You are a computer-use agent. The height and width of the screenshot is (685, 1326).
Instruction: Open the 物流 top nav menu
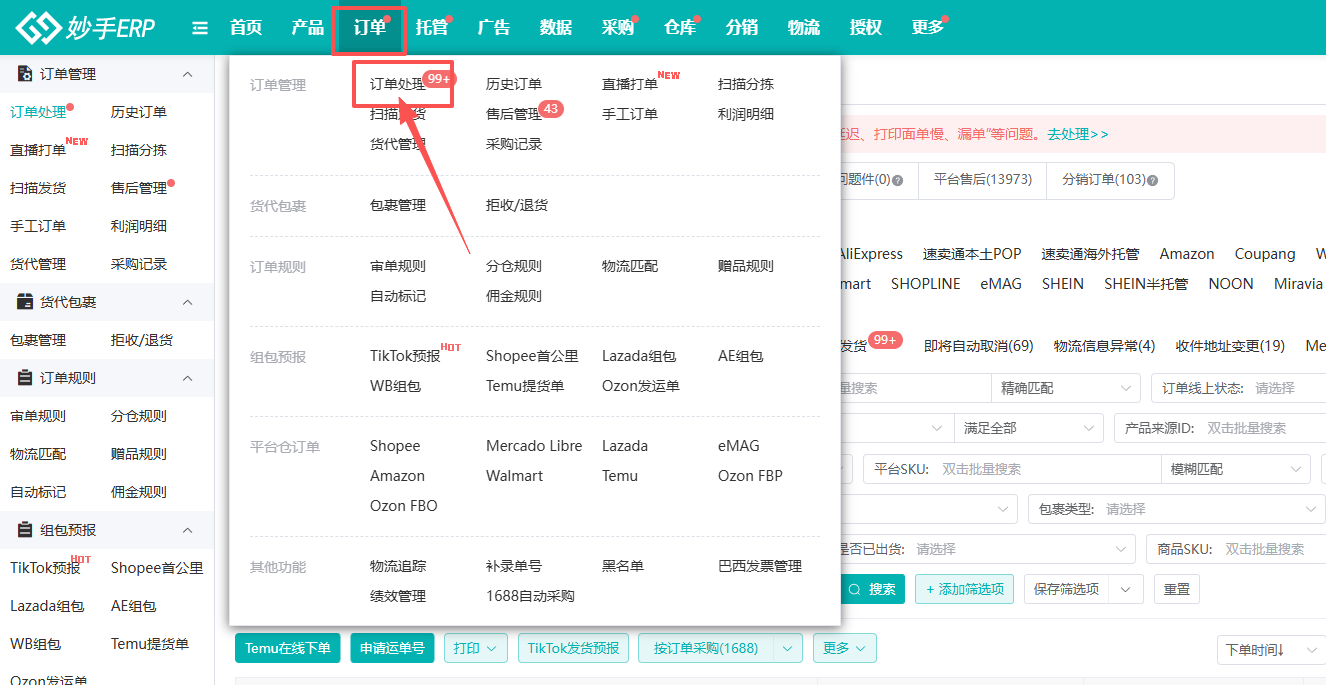pyautogui.click(x=804, y=28)
